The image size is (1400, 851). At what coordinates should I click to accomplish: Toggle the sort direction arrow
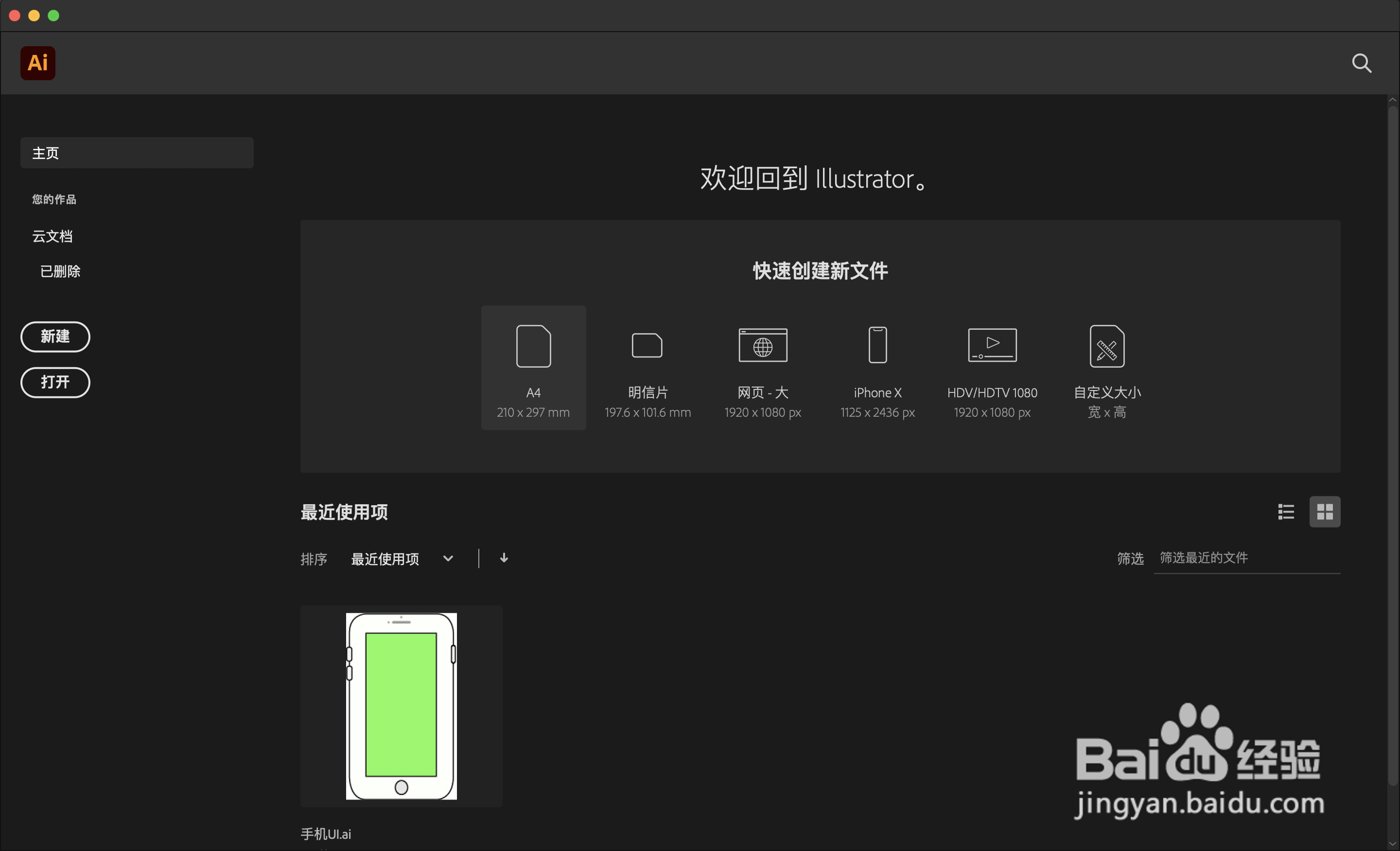point(504,558)
